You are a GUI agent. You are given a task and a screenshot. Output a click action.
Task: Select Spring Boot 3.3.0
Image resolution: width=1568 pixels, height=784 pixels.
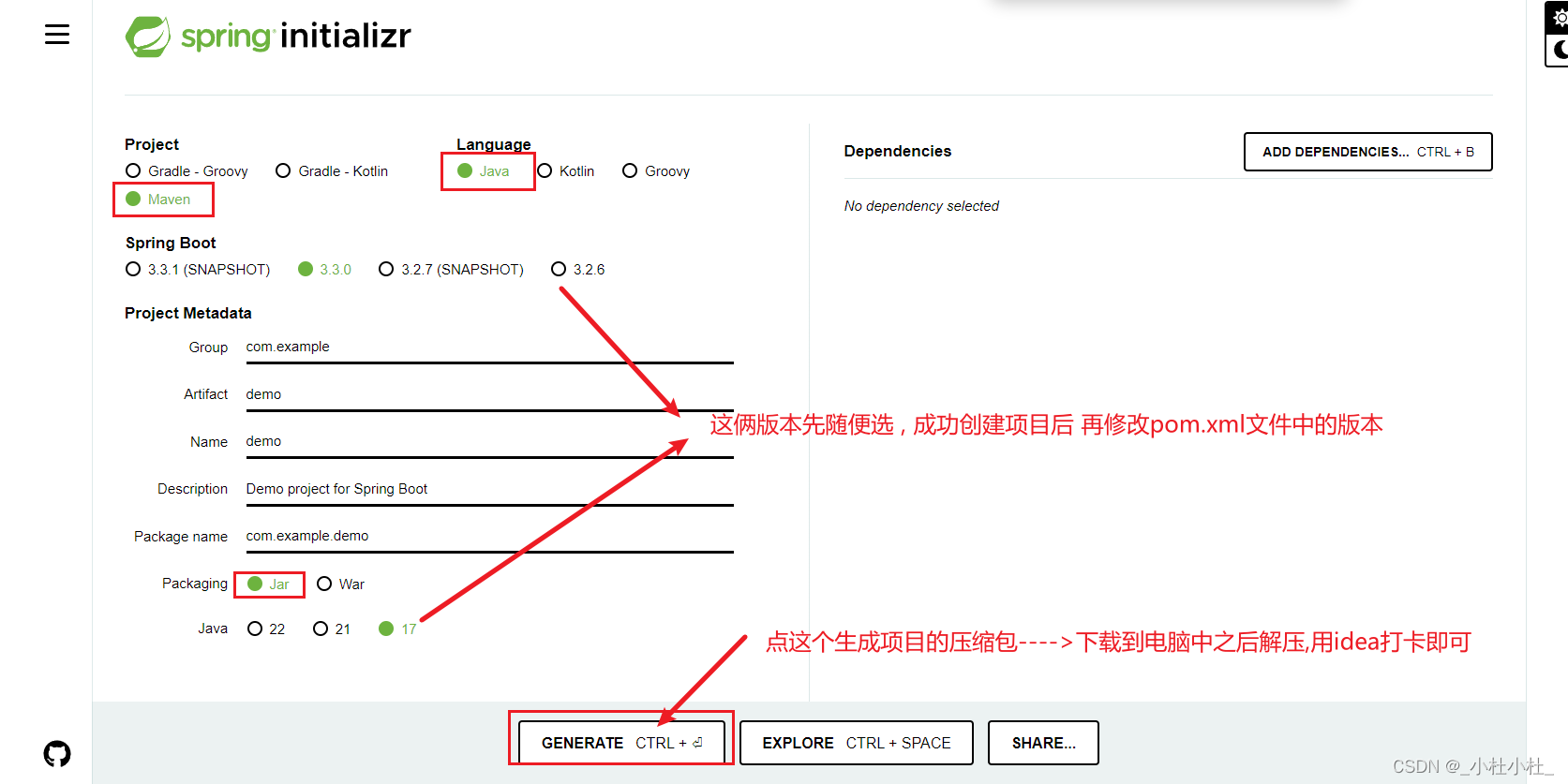(x=324, y=269)
